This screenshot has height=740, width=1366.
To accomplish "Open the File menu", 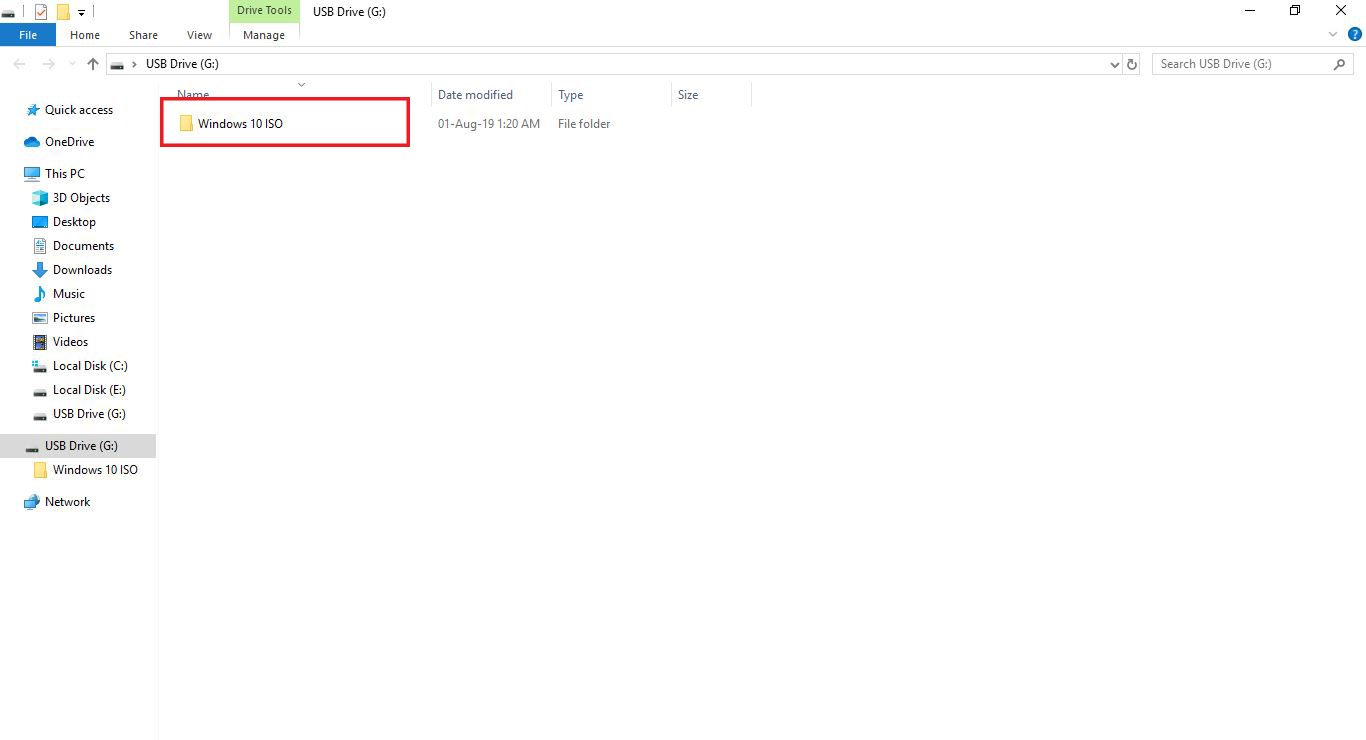I will 28,35.
